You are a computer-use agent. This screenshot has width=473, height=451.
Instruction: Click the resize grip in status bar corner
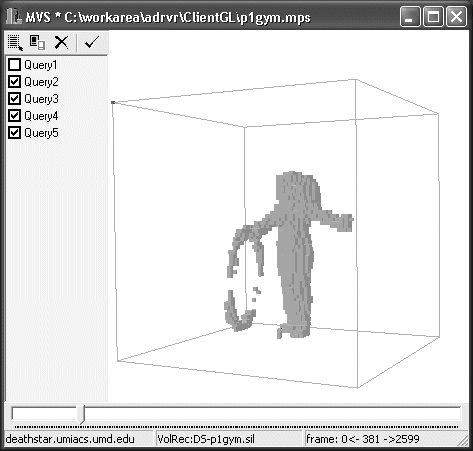(462, 440)
